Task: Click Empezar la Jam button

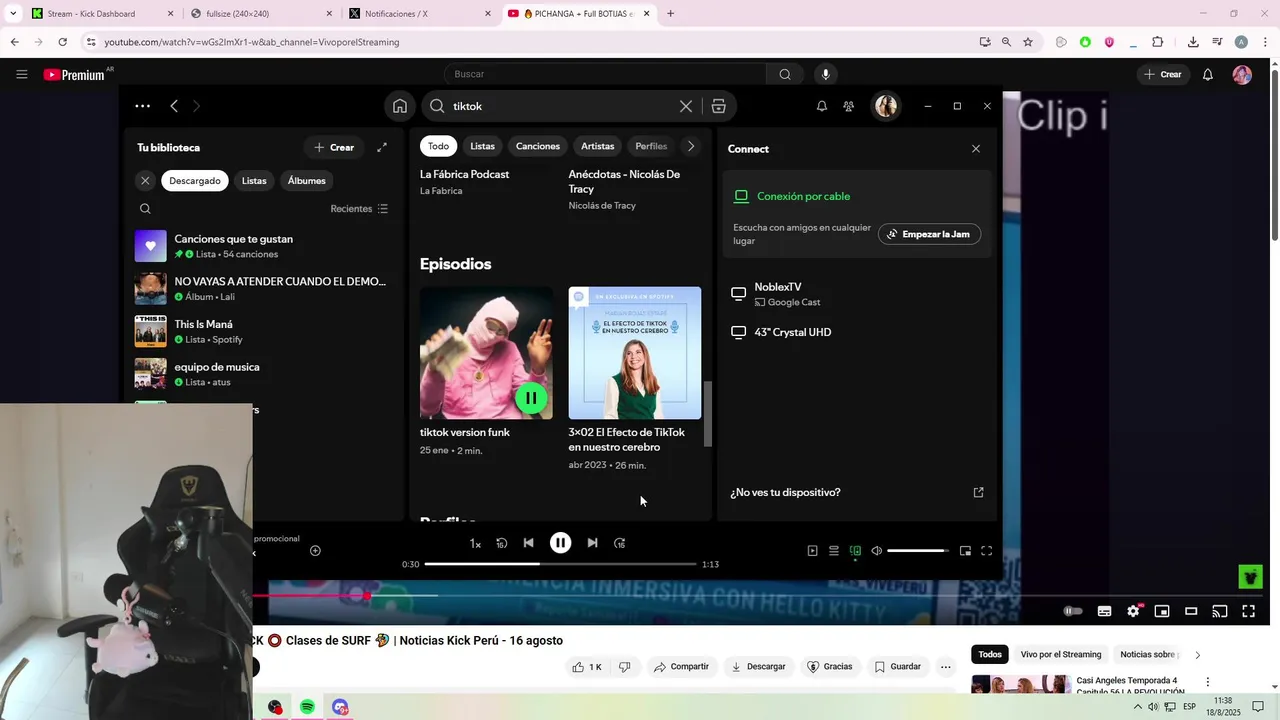Action: 930,234
